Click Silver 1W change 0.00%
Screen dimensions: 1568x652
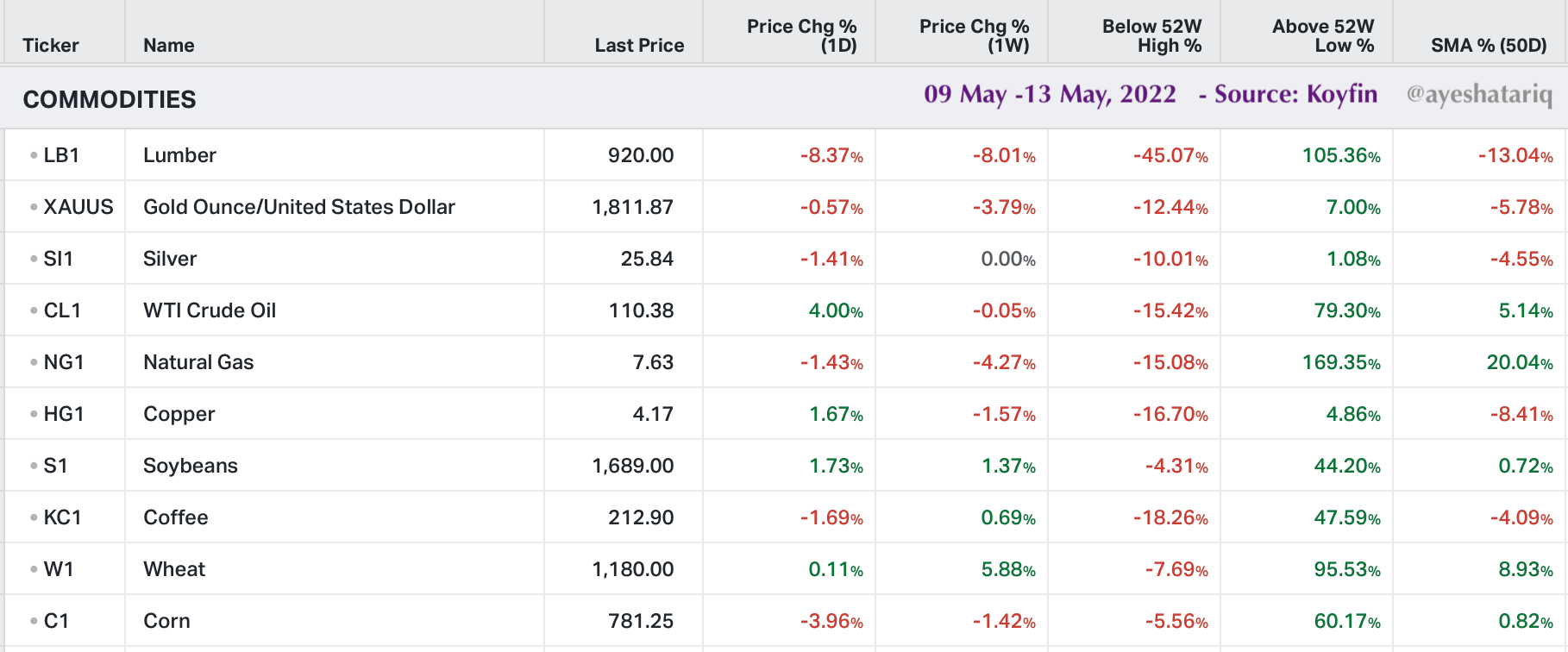click(x=1008, y=259)
